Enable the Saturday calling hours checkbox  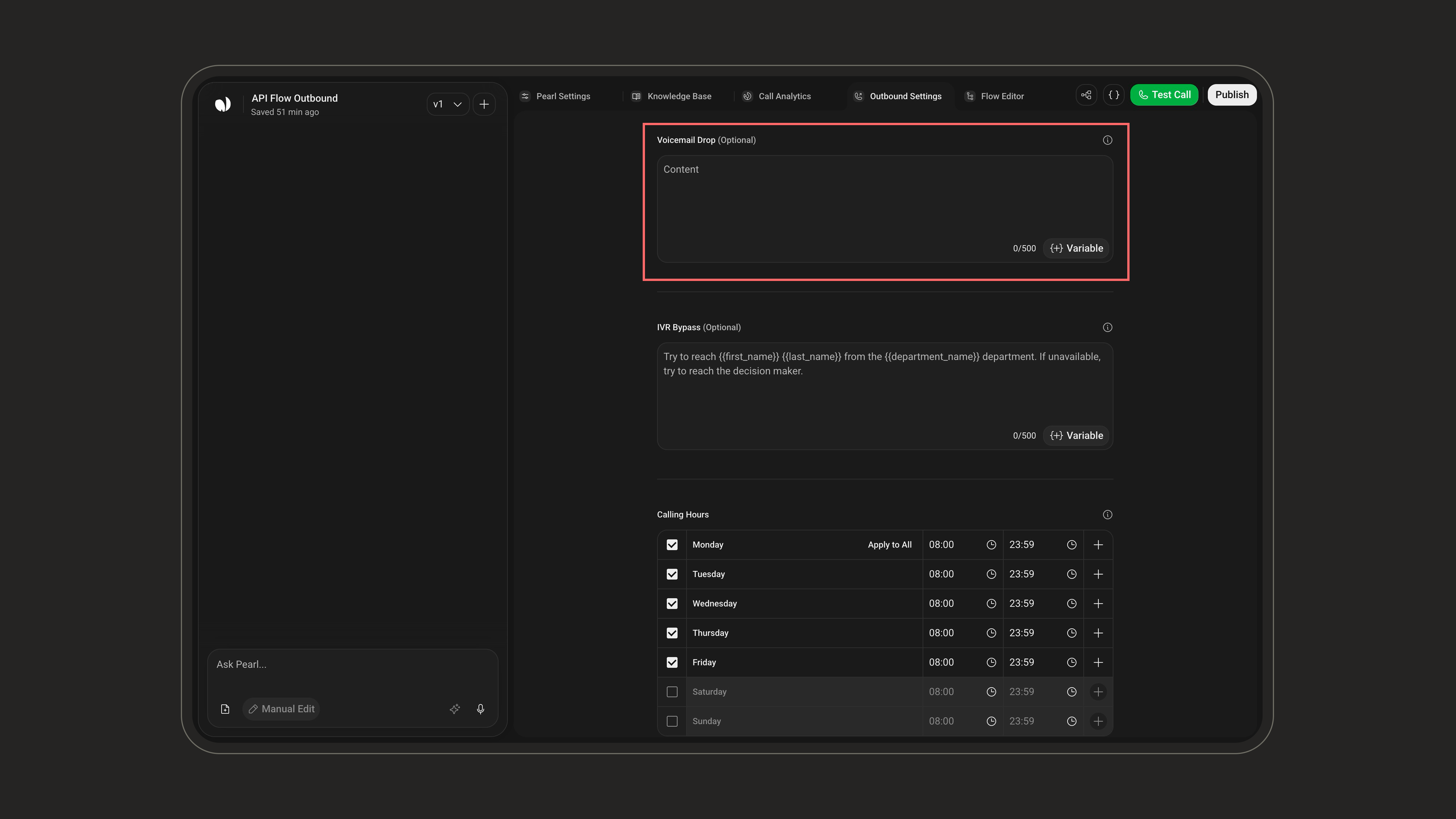tap(672, 692)
